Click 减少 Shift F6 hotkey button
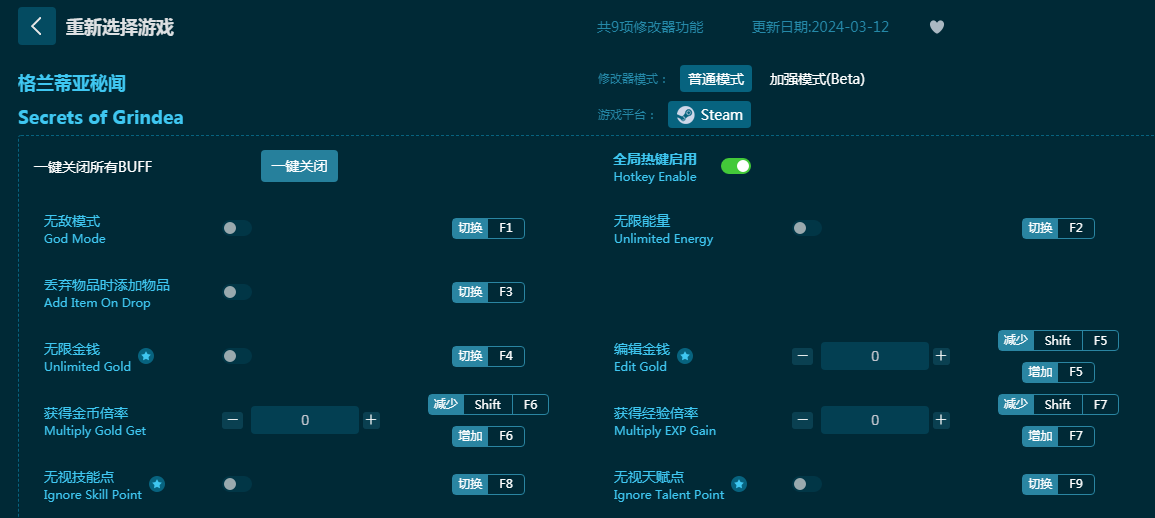Screen dimensions: 1155x518 tap(488, 405)
